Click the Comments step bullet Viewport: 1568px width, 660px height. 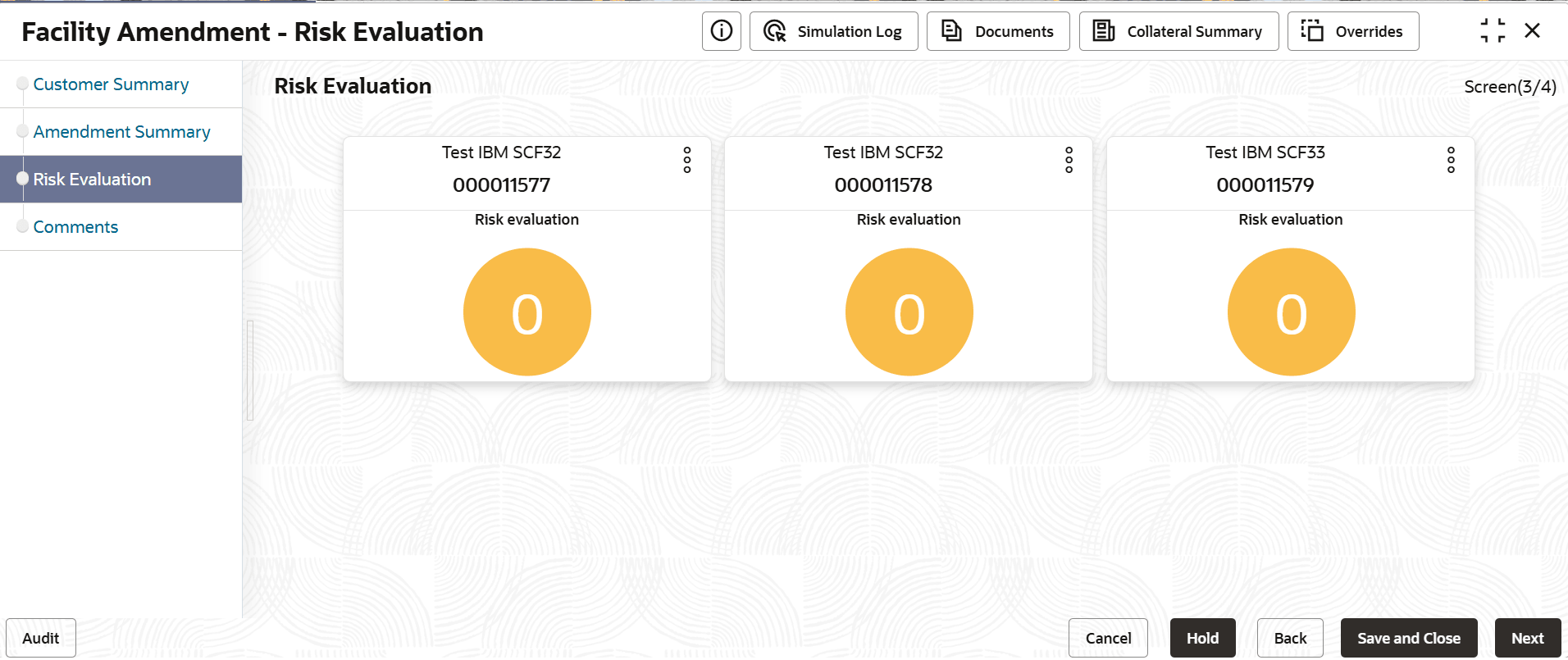point(23,226)
